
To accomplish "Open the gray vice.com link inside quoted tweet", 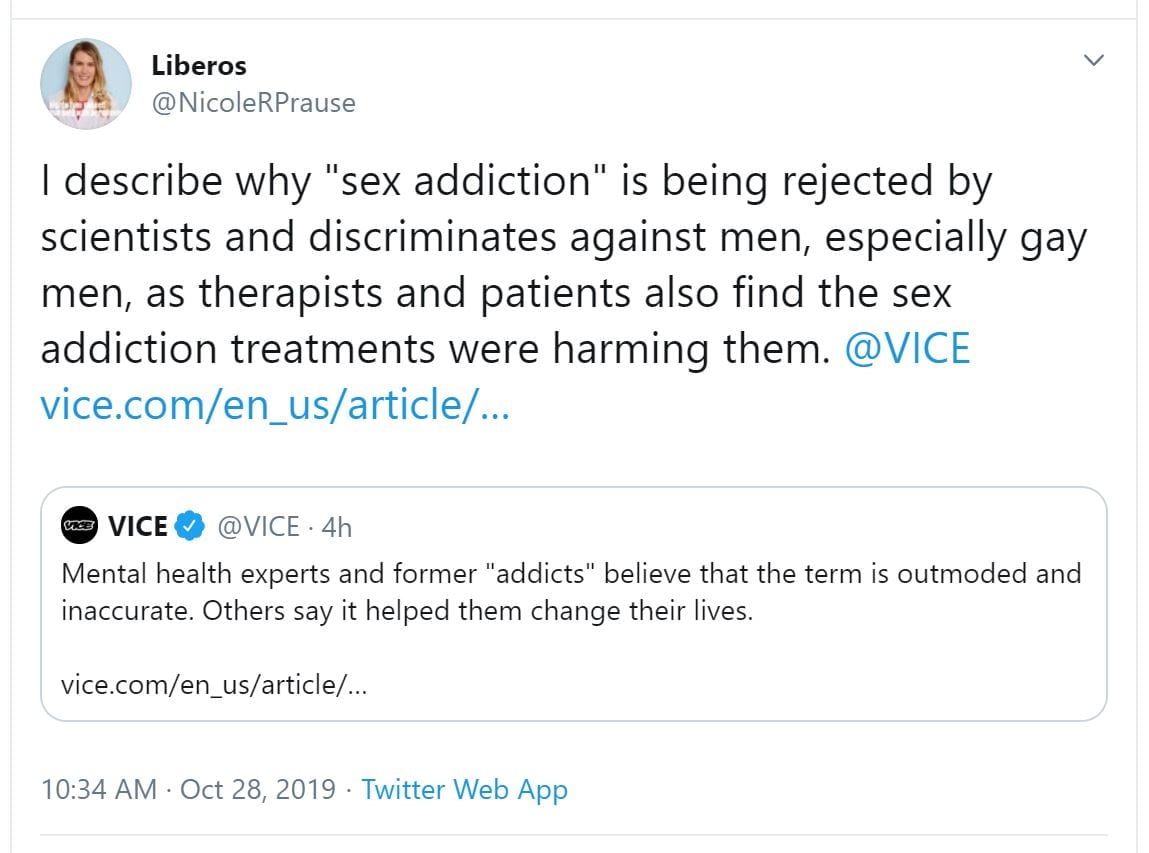I will [x=214, y=684].
